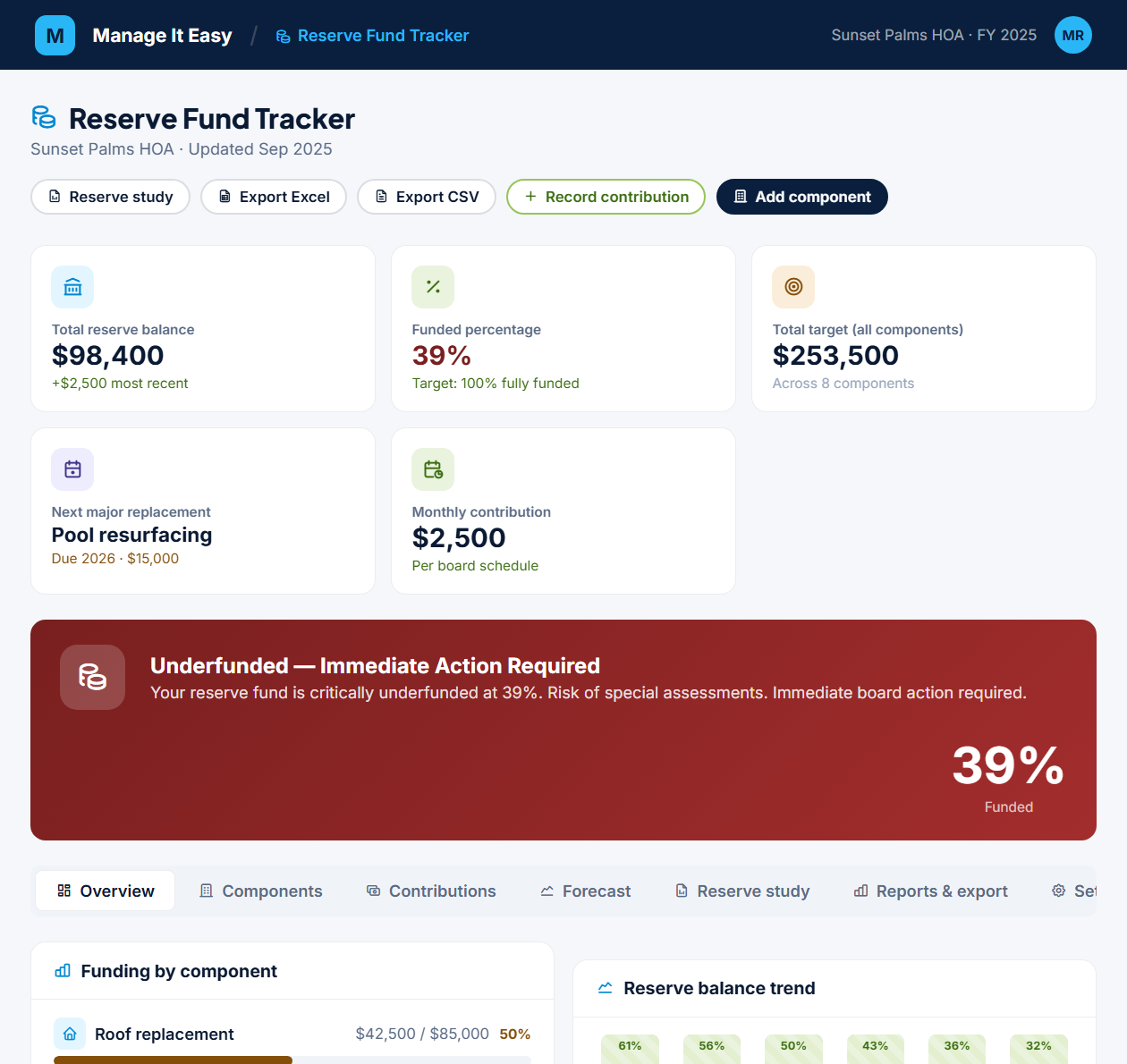The height and width of the screenshot is (1064, 1127).
Task: Click the target icon on total target card
Action: pos(793,287)
